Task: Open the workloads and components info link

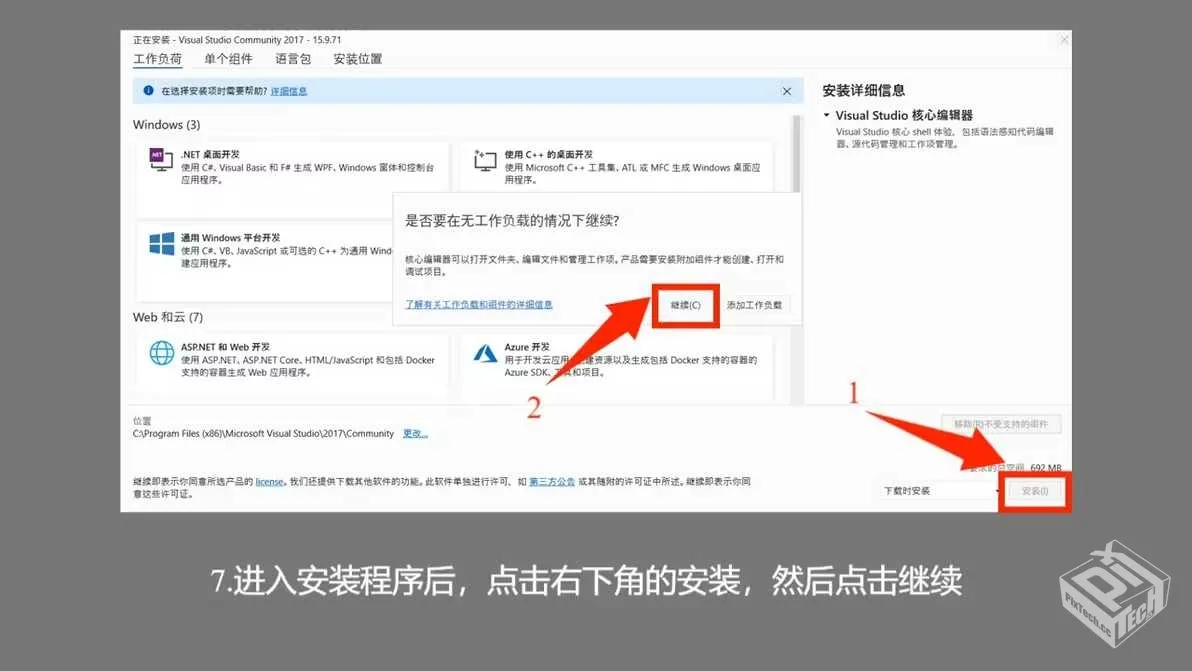Action: point(478,304)
